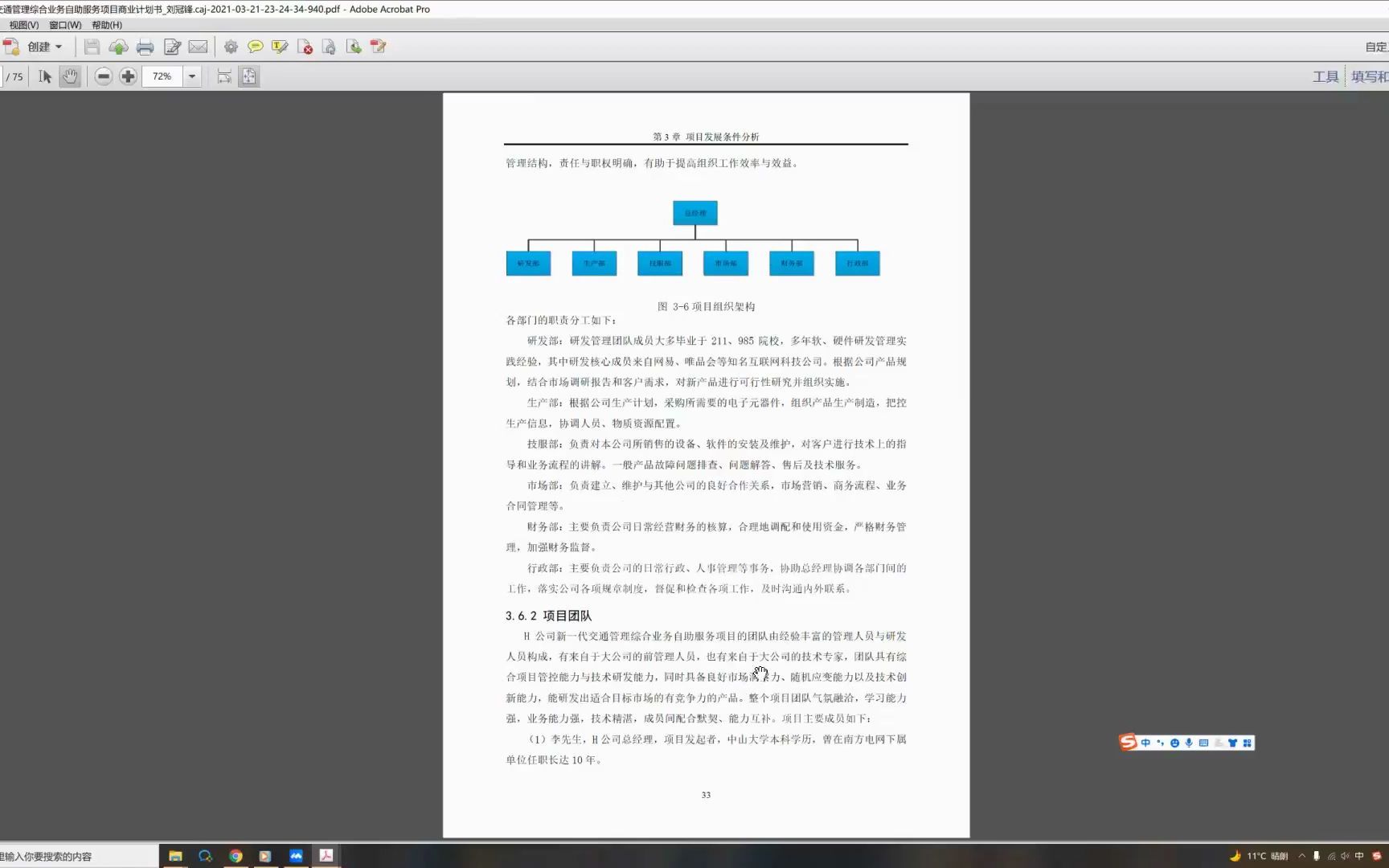Click the volume speaker tray icon
The height and width of the screenshot is (868, 1389).
[1345, 856]
